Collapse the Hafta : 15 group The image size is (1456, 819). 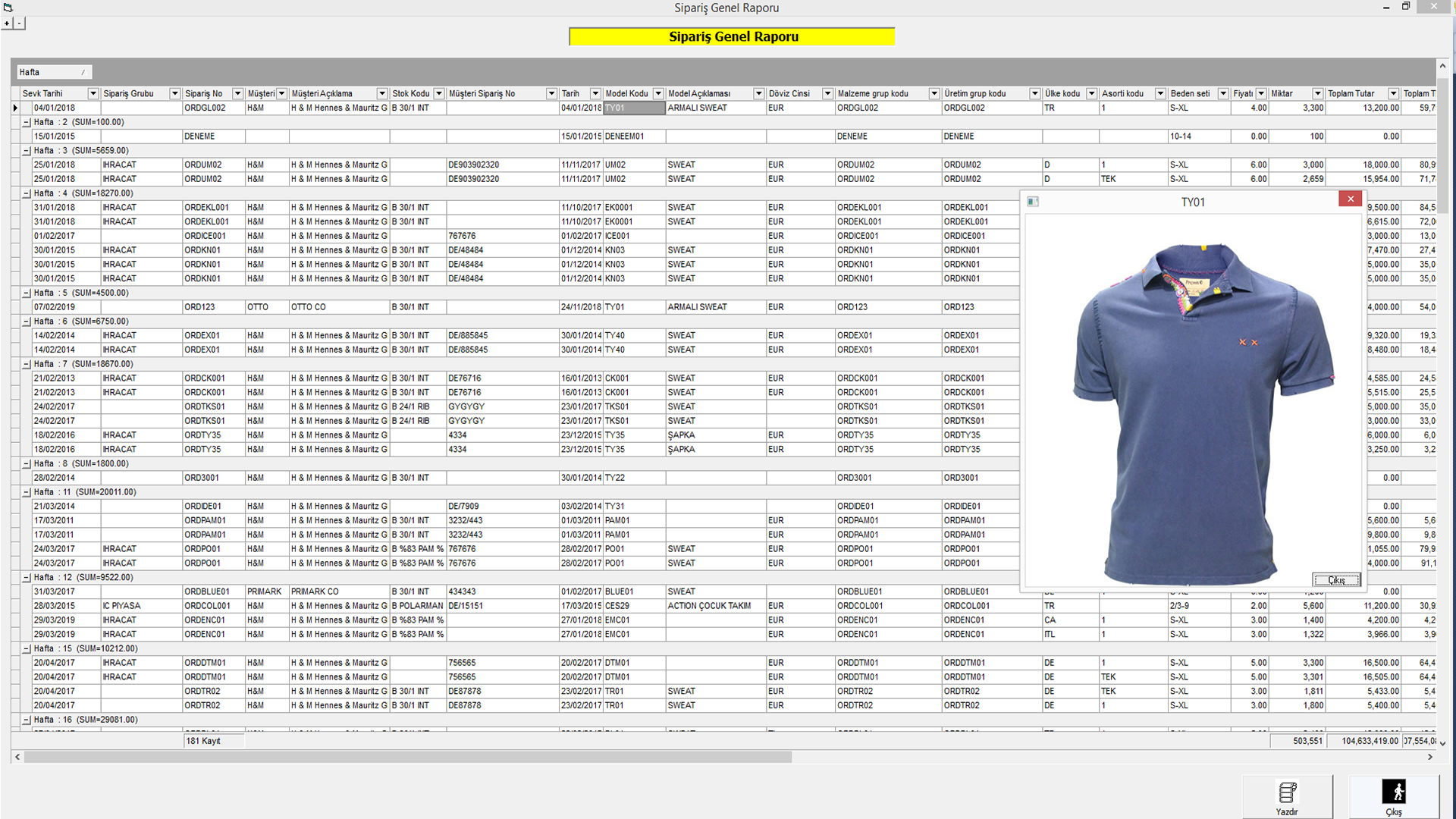point(27,649)
